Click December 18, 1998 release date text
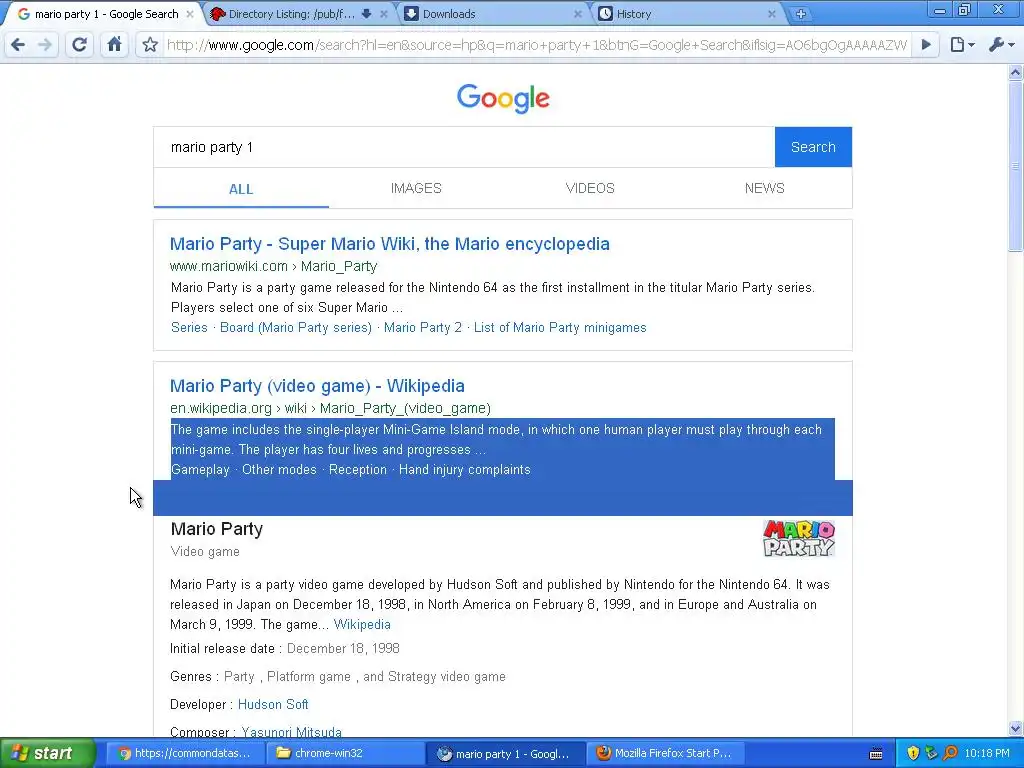This screenshot has width=1024, height=768. pyautogui.click(x=343, y=648)
